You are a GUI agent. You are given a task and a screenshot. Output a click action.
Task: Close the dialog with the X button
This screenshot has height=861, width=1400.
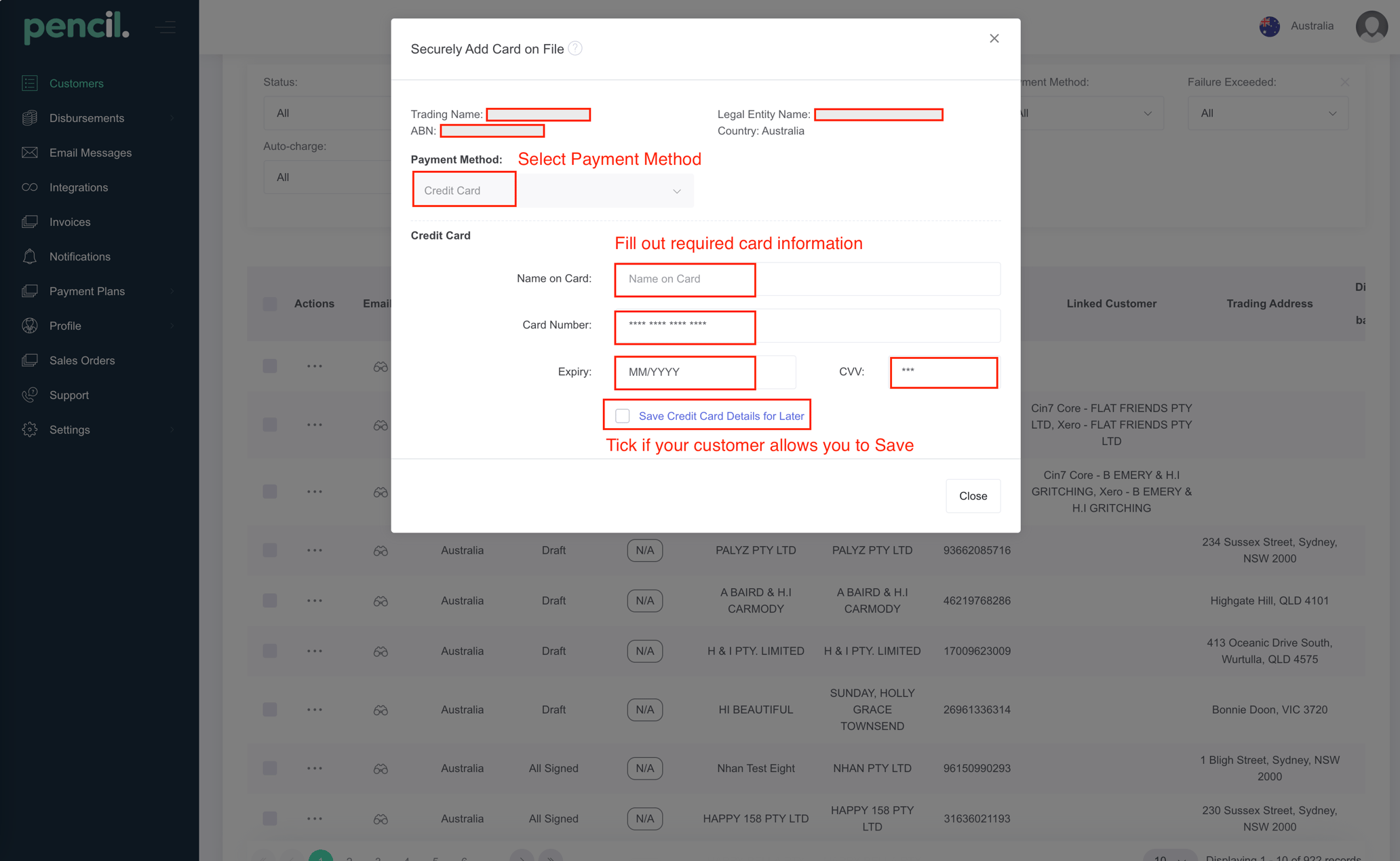[994, 39]
